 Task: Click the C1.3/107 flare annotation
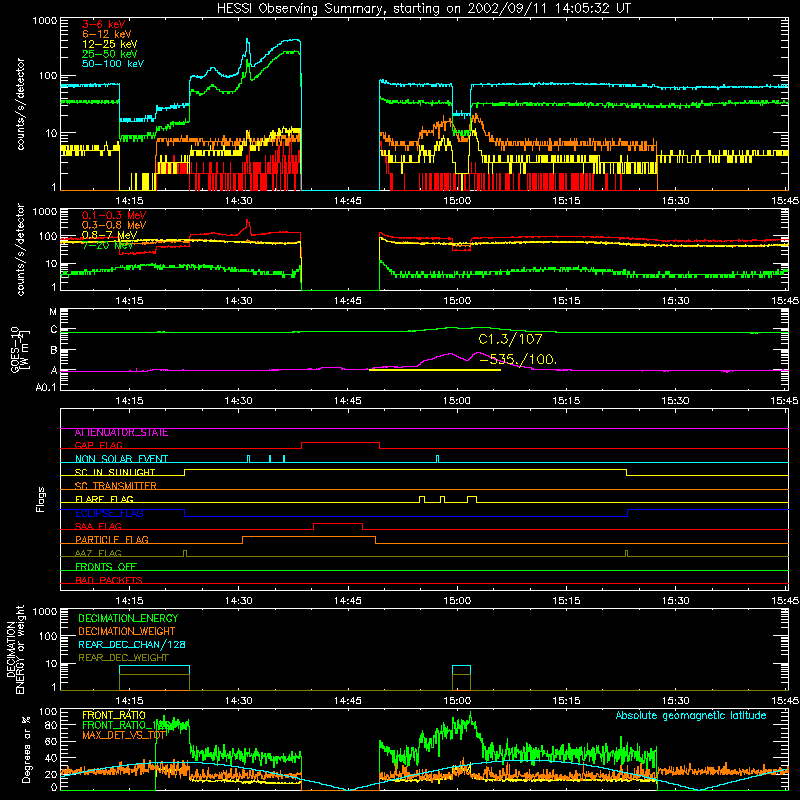pos(510,339)
